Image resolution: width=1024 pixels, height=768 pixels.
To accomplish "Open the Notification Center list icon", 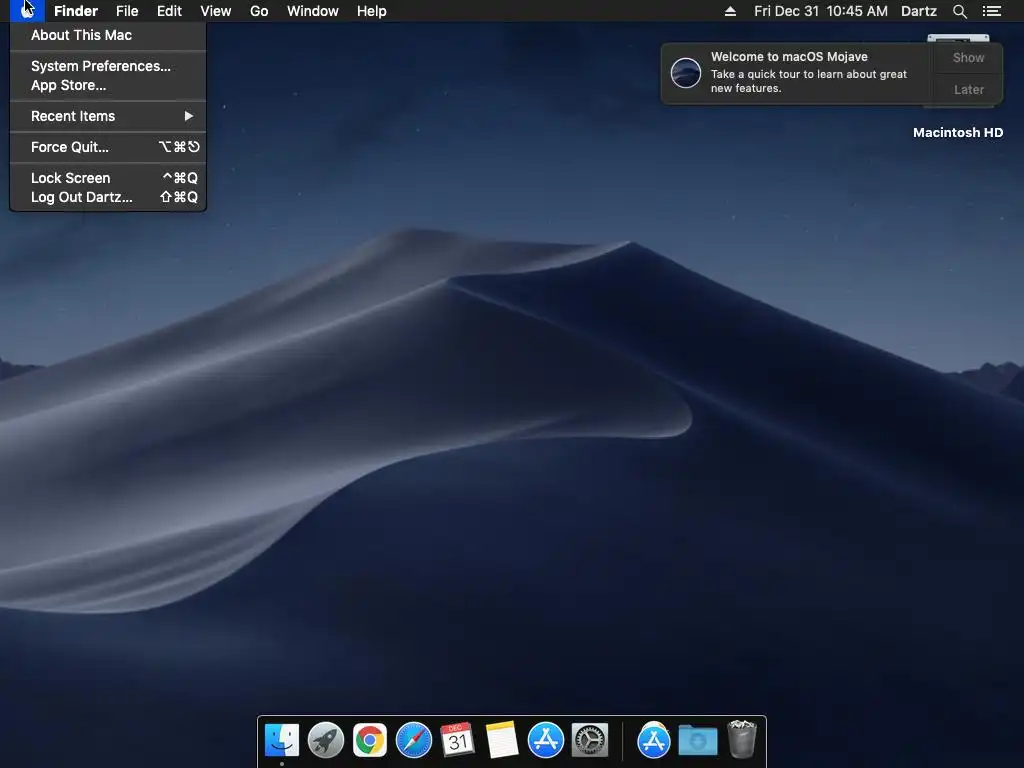I will click(991, 11).
